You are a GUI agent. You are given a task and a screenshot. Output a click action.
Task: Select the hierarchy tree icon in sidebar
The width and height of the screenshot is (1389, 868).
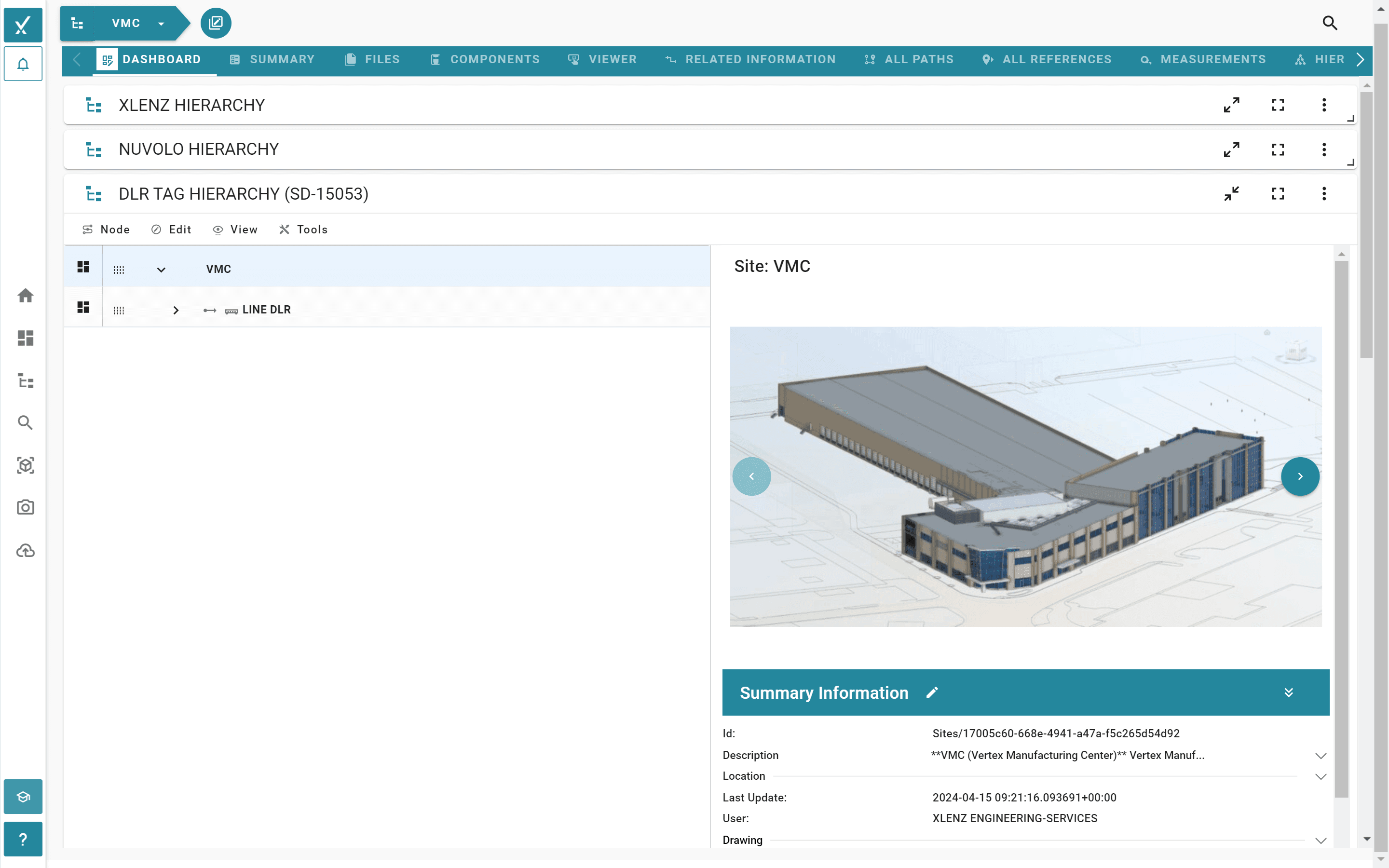pos(25,380)
